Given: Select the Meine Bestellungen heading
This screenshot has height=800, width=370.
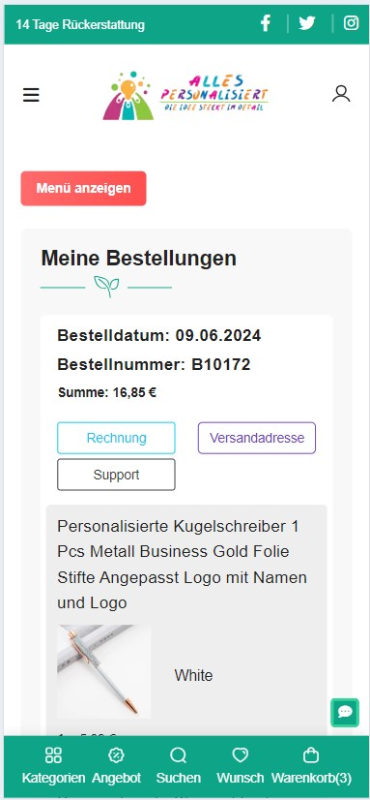Looking at the screenshot, I should click(139, 258).
